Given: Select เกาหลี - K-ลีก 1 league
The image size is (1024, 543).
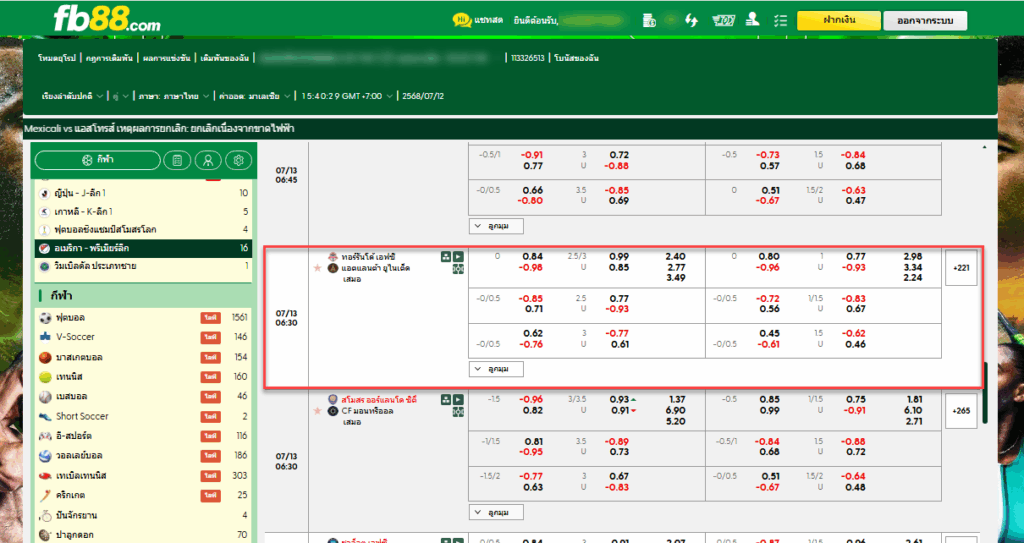Looking at the screenshot, I should click(144, 212).
